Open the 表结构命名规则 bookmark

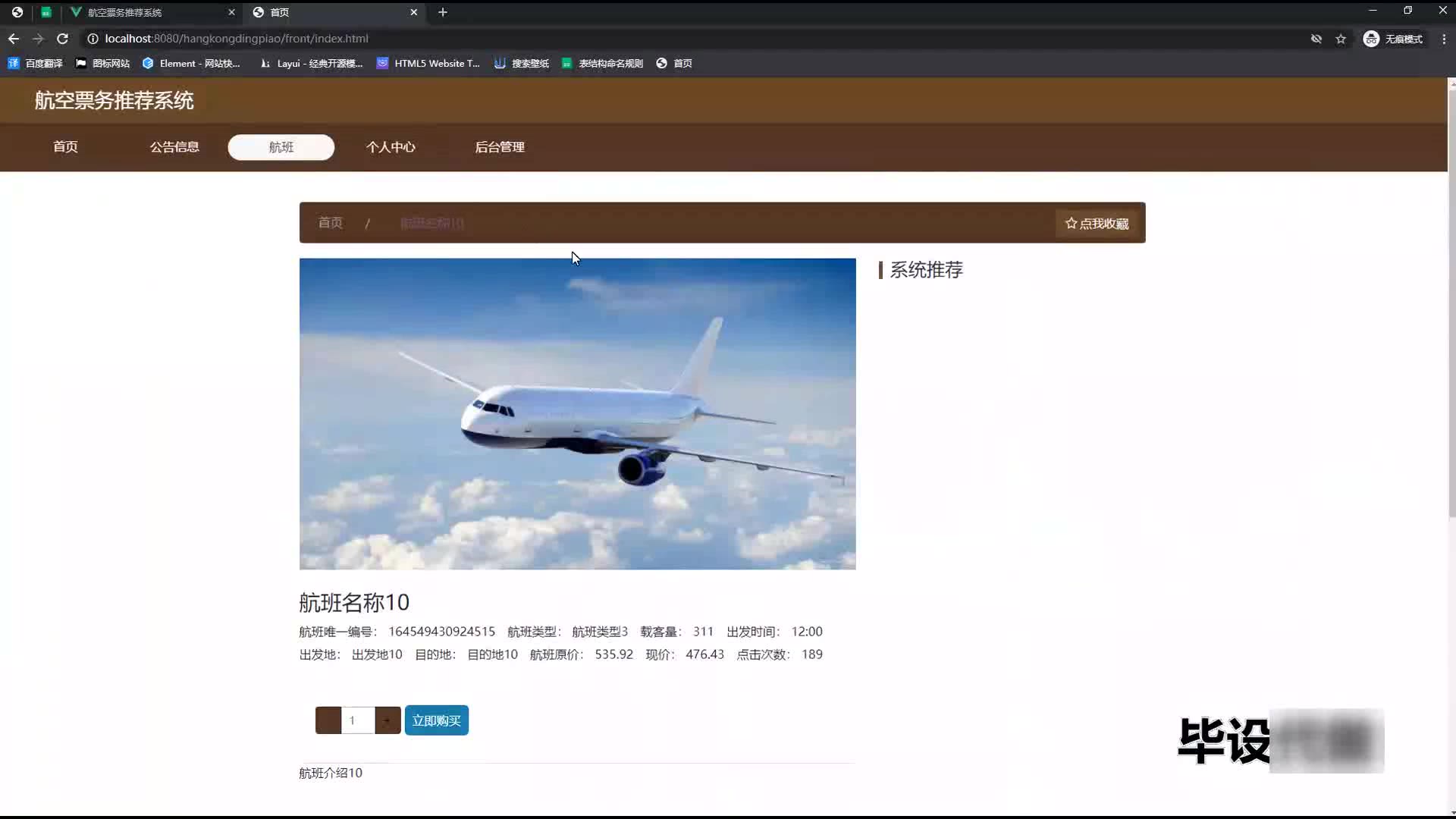603,64
